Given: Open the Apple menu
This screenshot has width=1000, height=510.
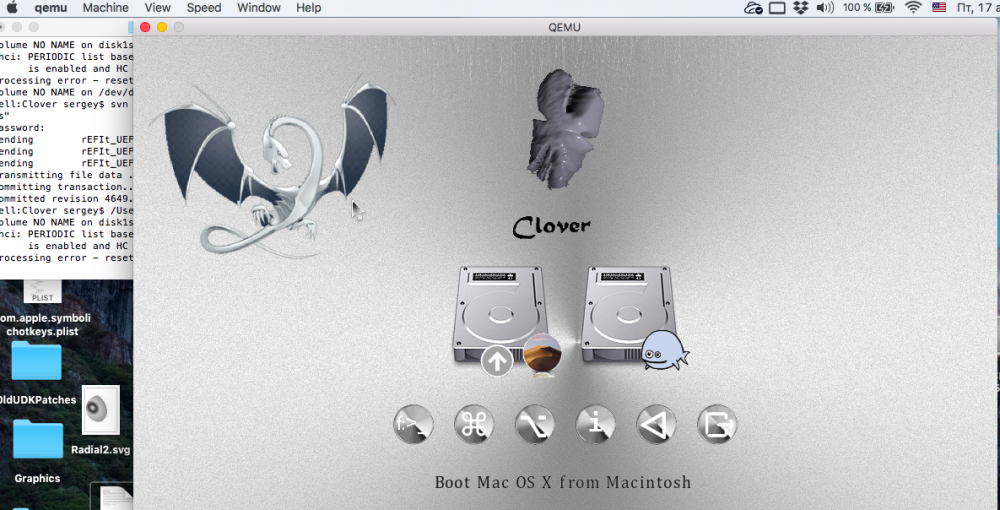Looking at the screenshot, I should tap(12, 8).
